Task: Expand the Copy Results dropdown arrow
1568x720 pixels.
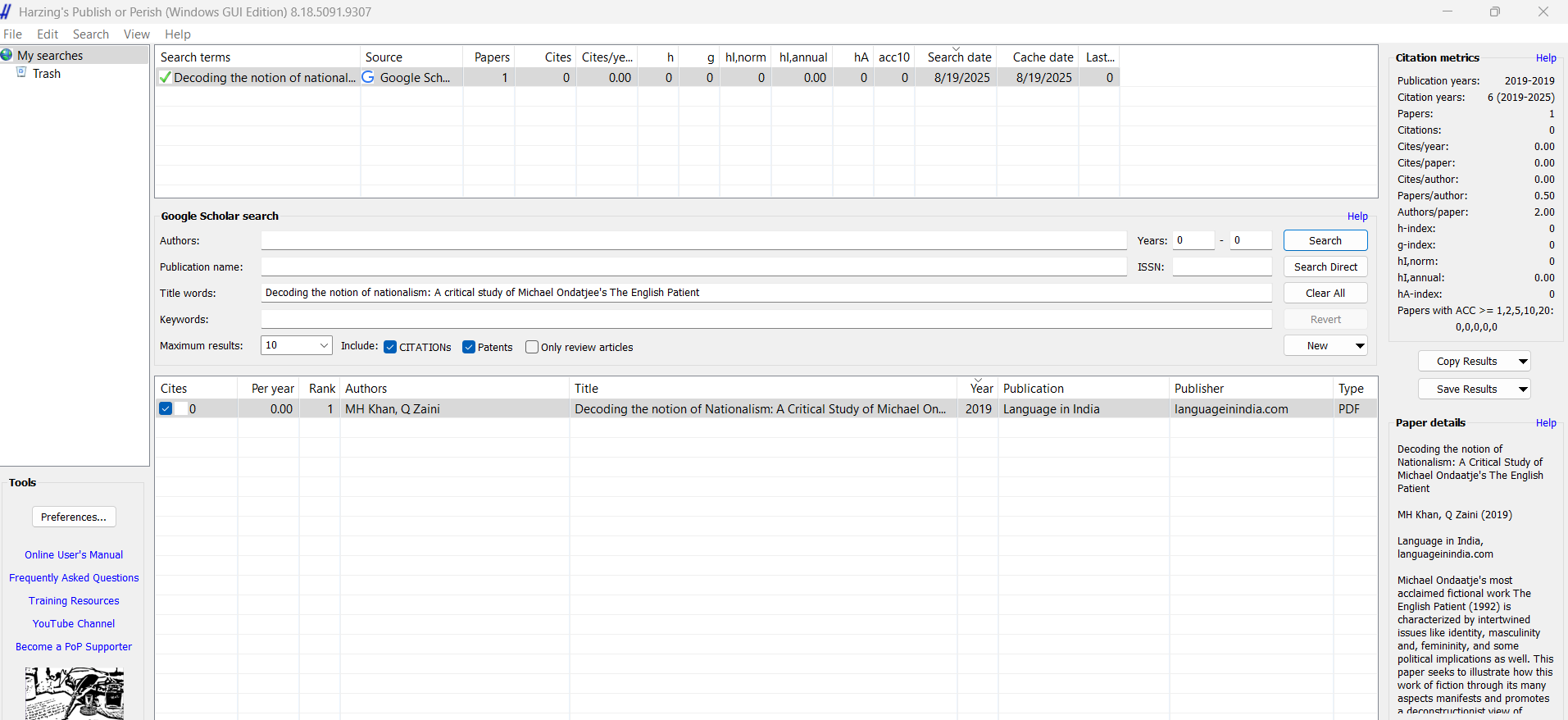Action: click(1523, 362)
